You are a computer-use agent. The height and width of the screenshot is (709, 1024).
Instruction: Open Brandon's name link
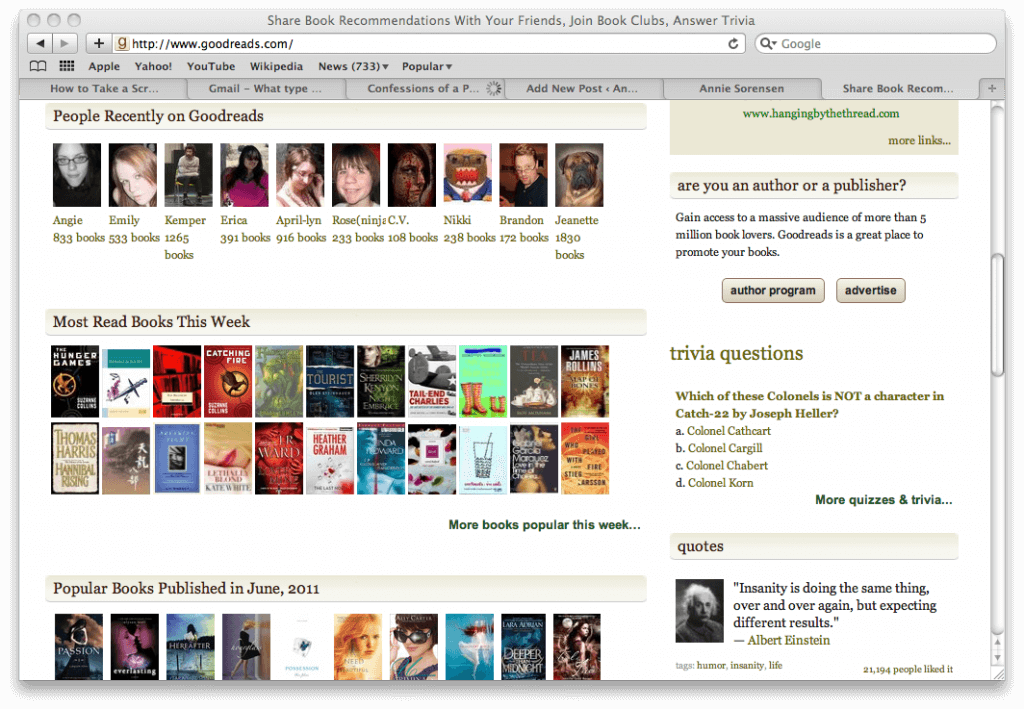click(521, 220)
